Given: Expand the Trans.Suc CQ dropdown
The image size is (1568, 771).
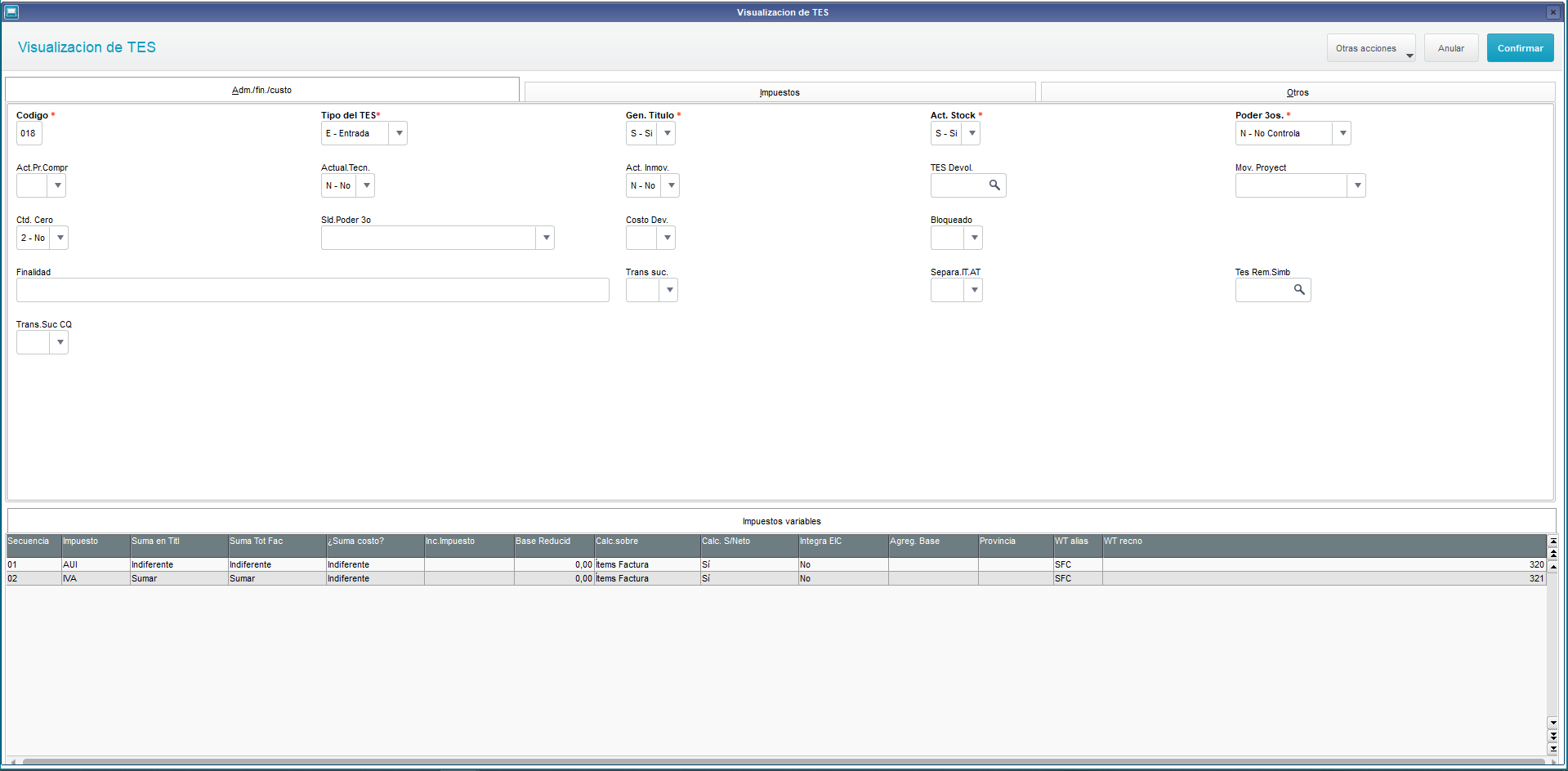Looking at the screenshot, I should click(60, 342).
